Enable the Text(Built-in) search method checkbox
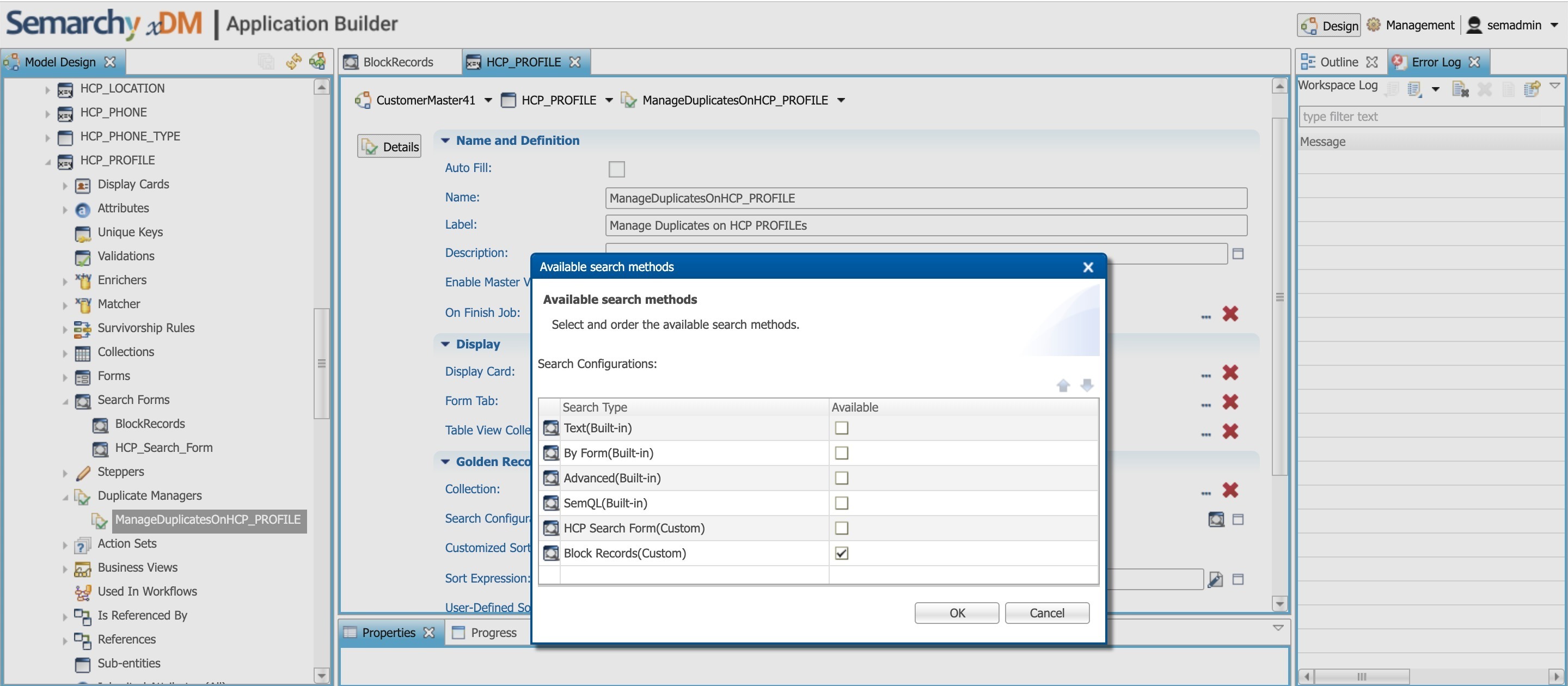The height and width of the screenshot is (686, 1568). pos(841,428)
